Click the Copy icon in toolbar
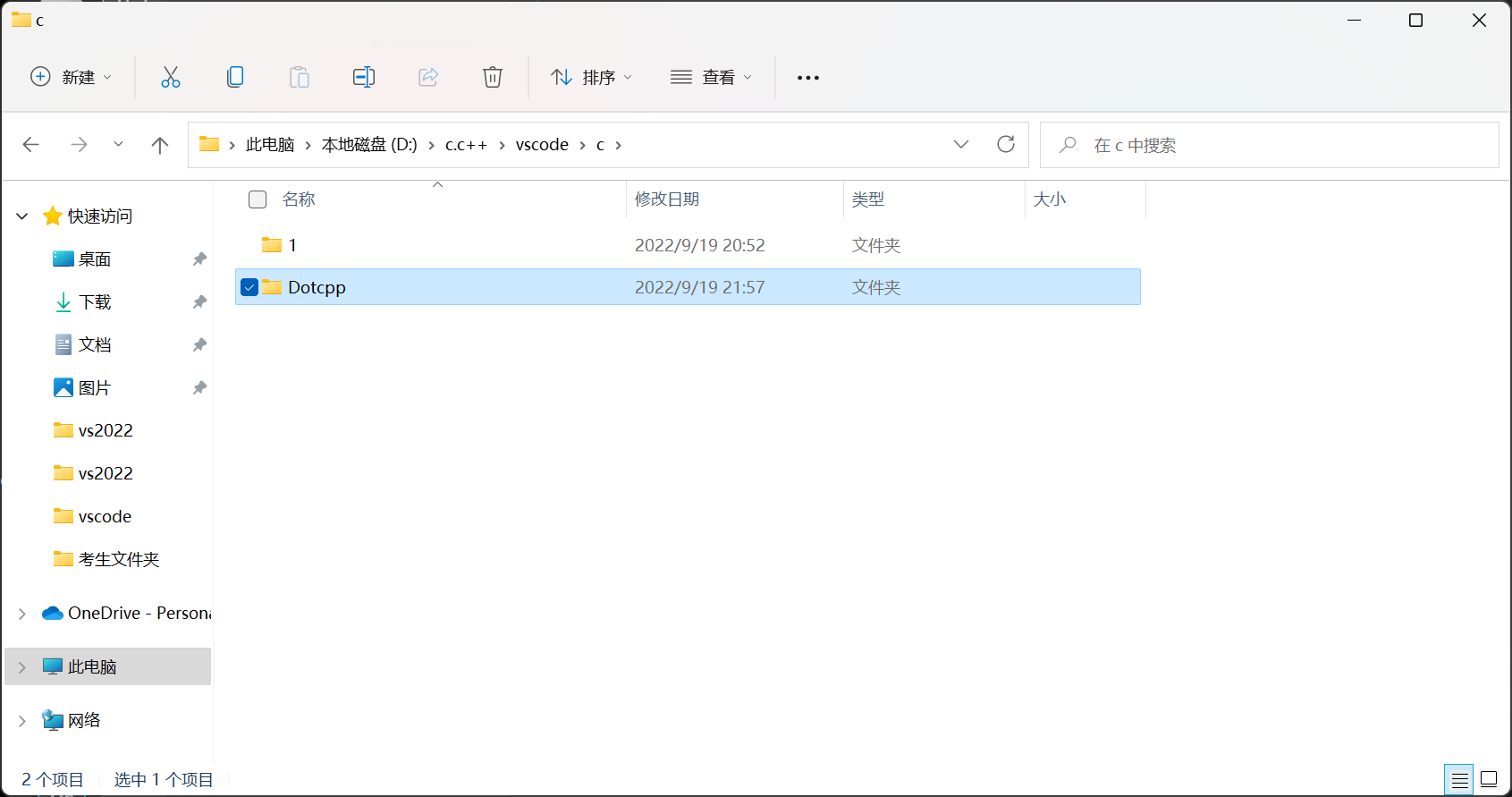 point(235,78)
